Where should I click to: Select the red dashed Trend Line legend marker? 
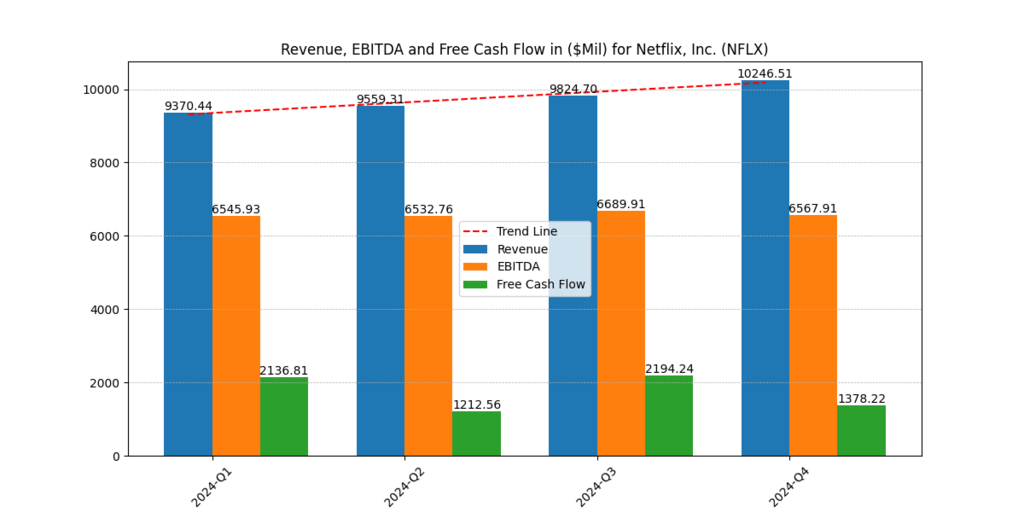click(477, 232)
